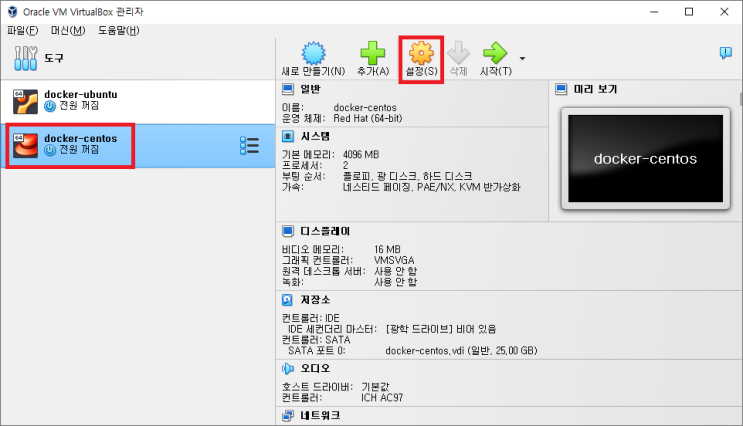Open the General (일반) section header link
The height and width of the screenshot is (426, 743).
click(310, 89)
